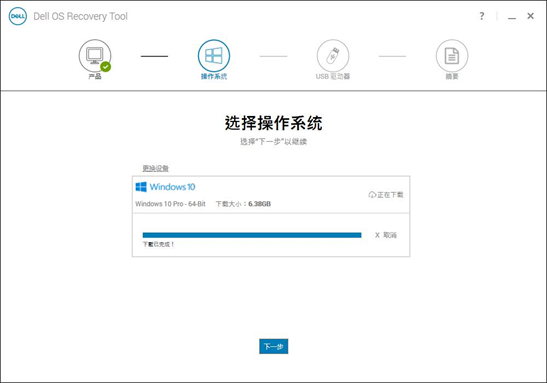Viewport: 547px width, 383px height.
Task: Click the blue 下一步 button
Action: tap(274, 346)
